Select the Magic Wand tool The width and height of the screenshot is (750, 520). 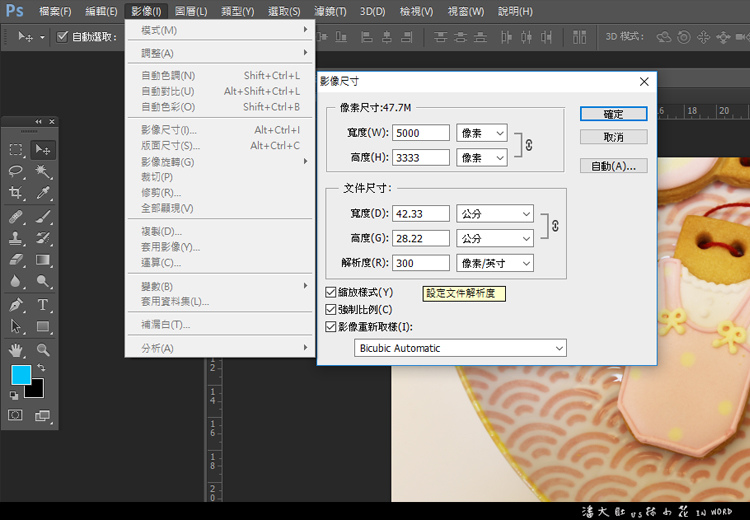click(x=43, y=171)
